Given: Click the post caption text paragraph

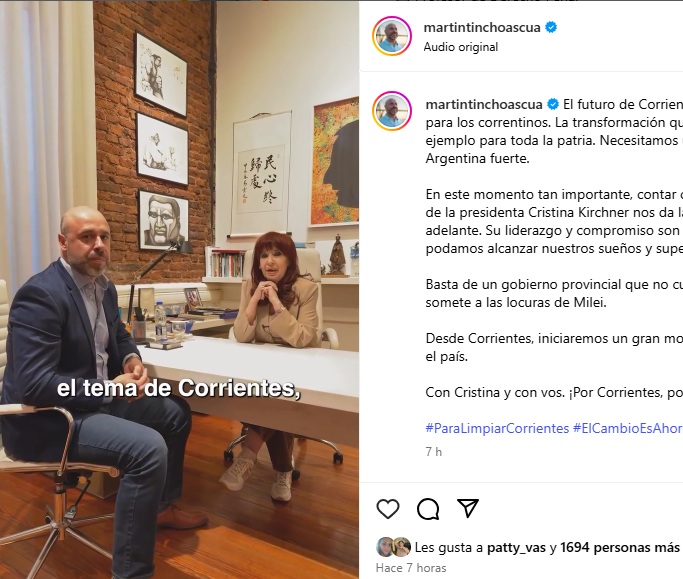Looking at the screenshot, I should tap(554, 248).
